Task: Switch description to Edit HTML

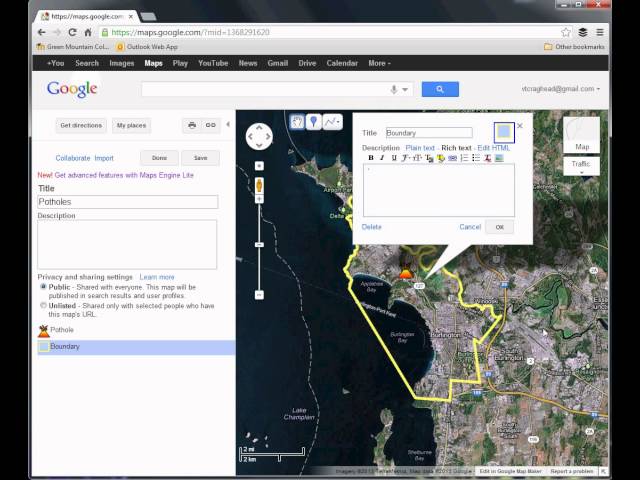Action: click(x=493, y=148)
